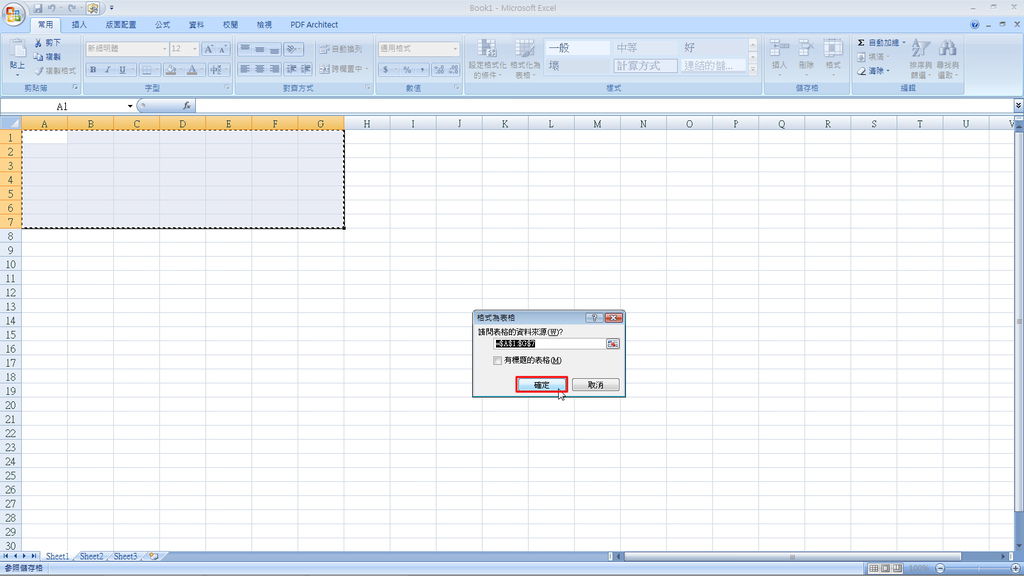1024x576 pixels.
Task: Click the fill color bucket icon
Action: coord(170,70)
